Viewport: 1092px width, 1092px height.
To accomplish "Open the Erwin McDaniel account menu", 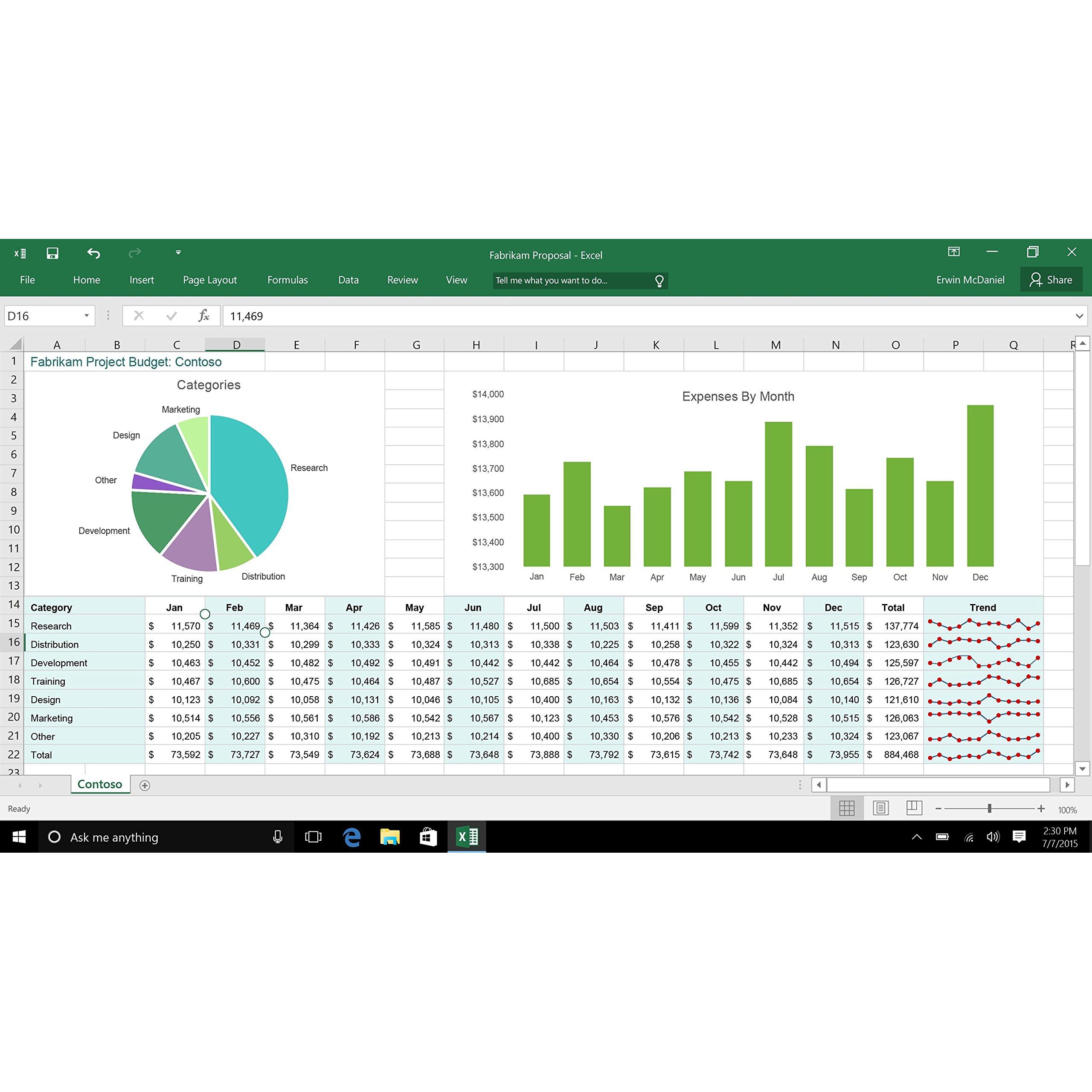I will click(x=970, y=280).
